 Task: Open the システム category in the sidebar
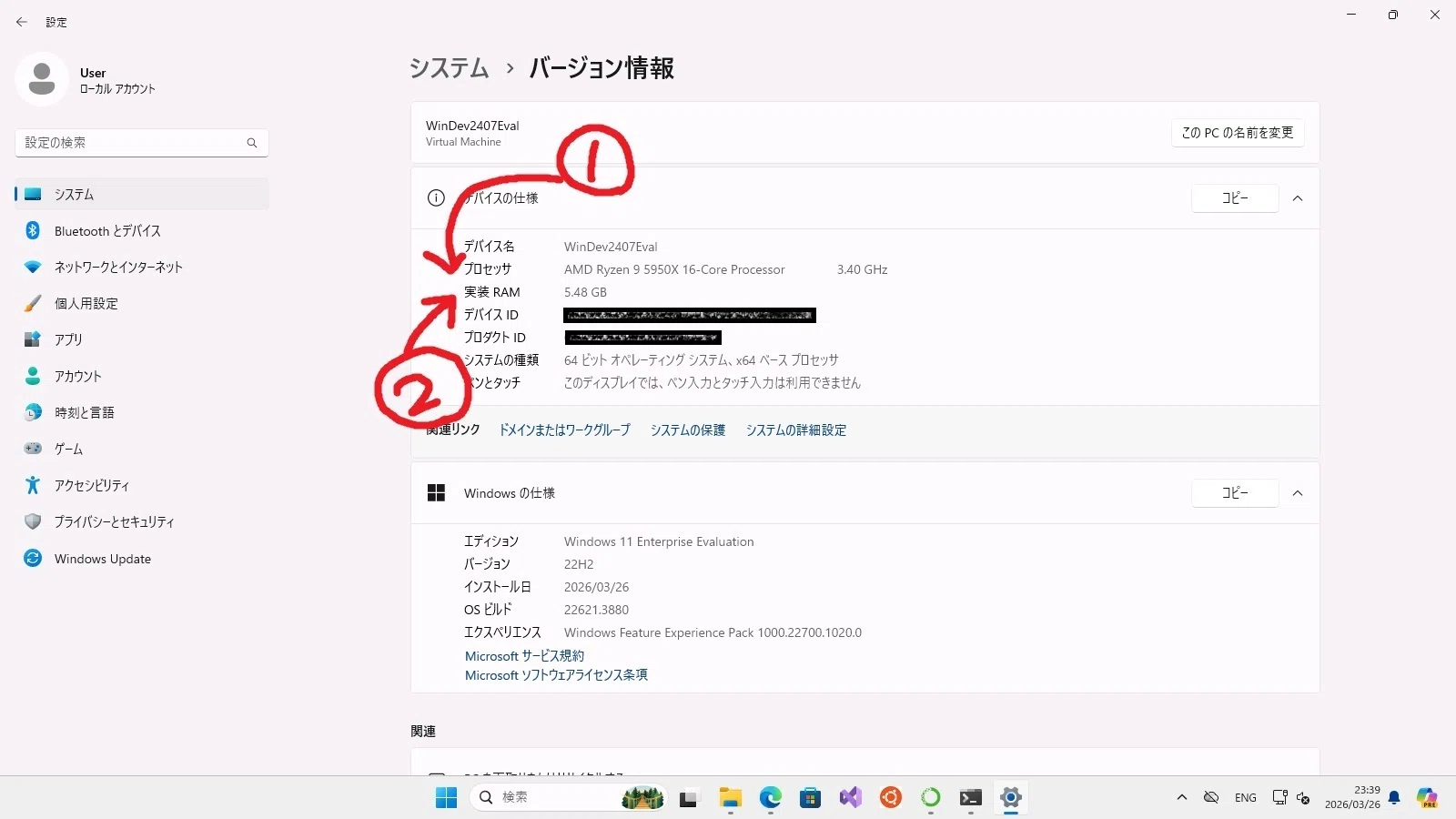(142, 194)
